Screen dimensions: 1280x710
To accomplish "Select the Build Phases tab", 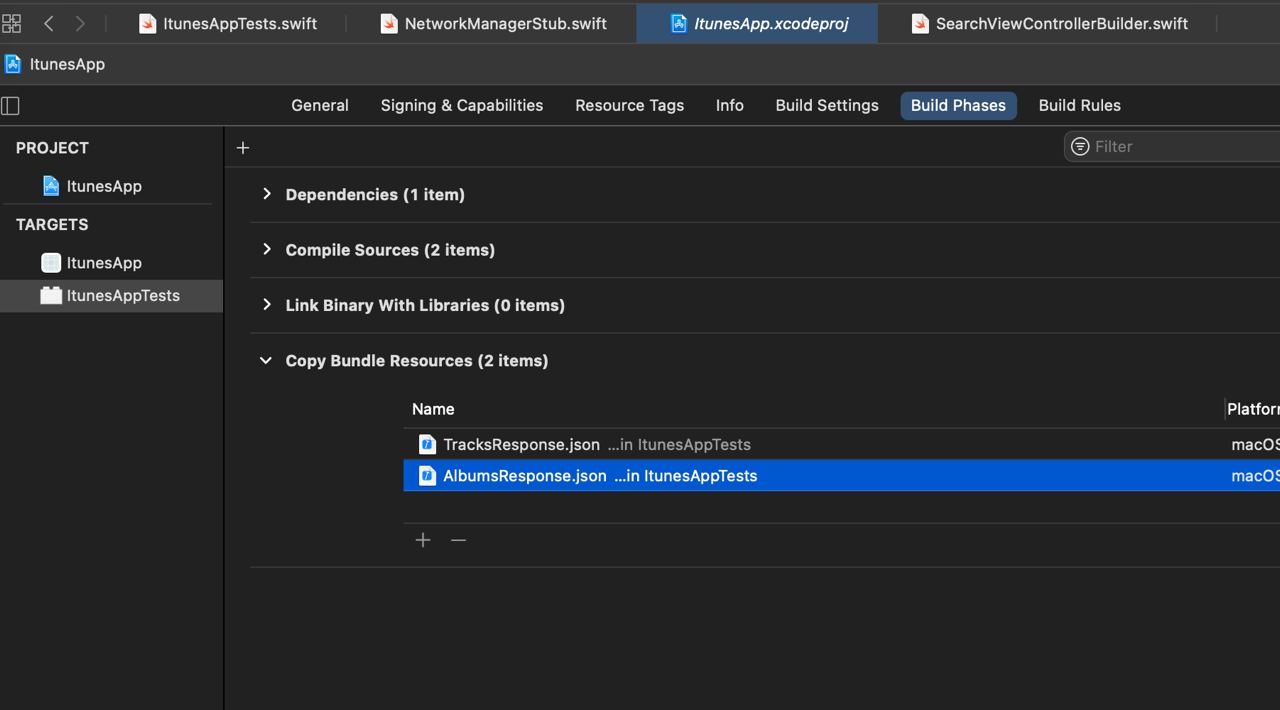I will tap(958, 105).
